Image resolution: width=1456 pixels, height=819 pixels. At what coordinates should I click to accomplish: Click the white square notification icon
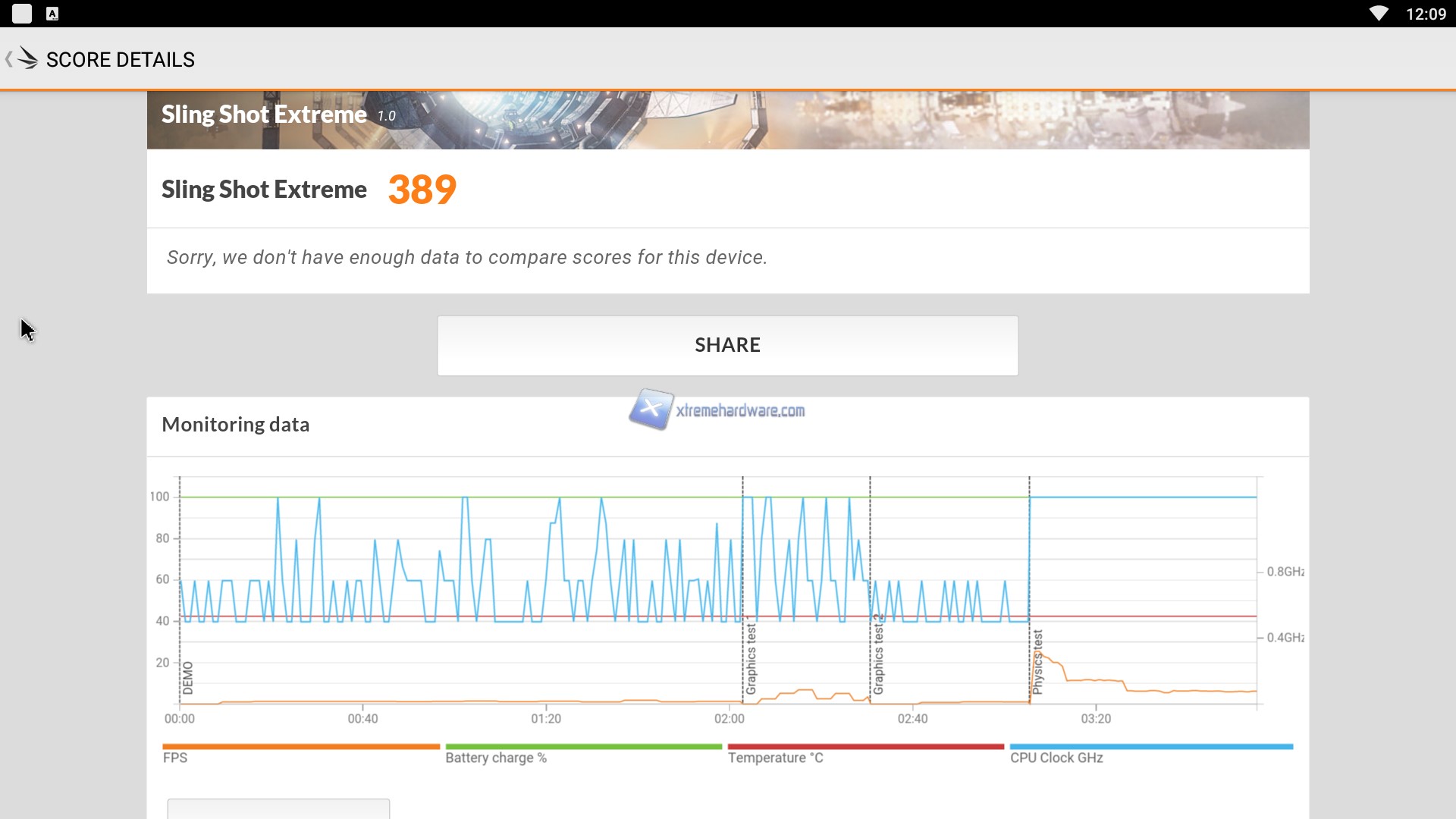click(22, 14)
